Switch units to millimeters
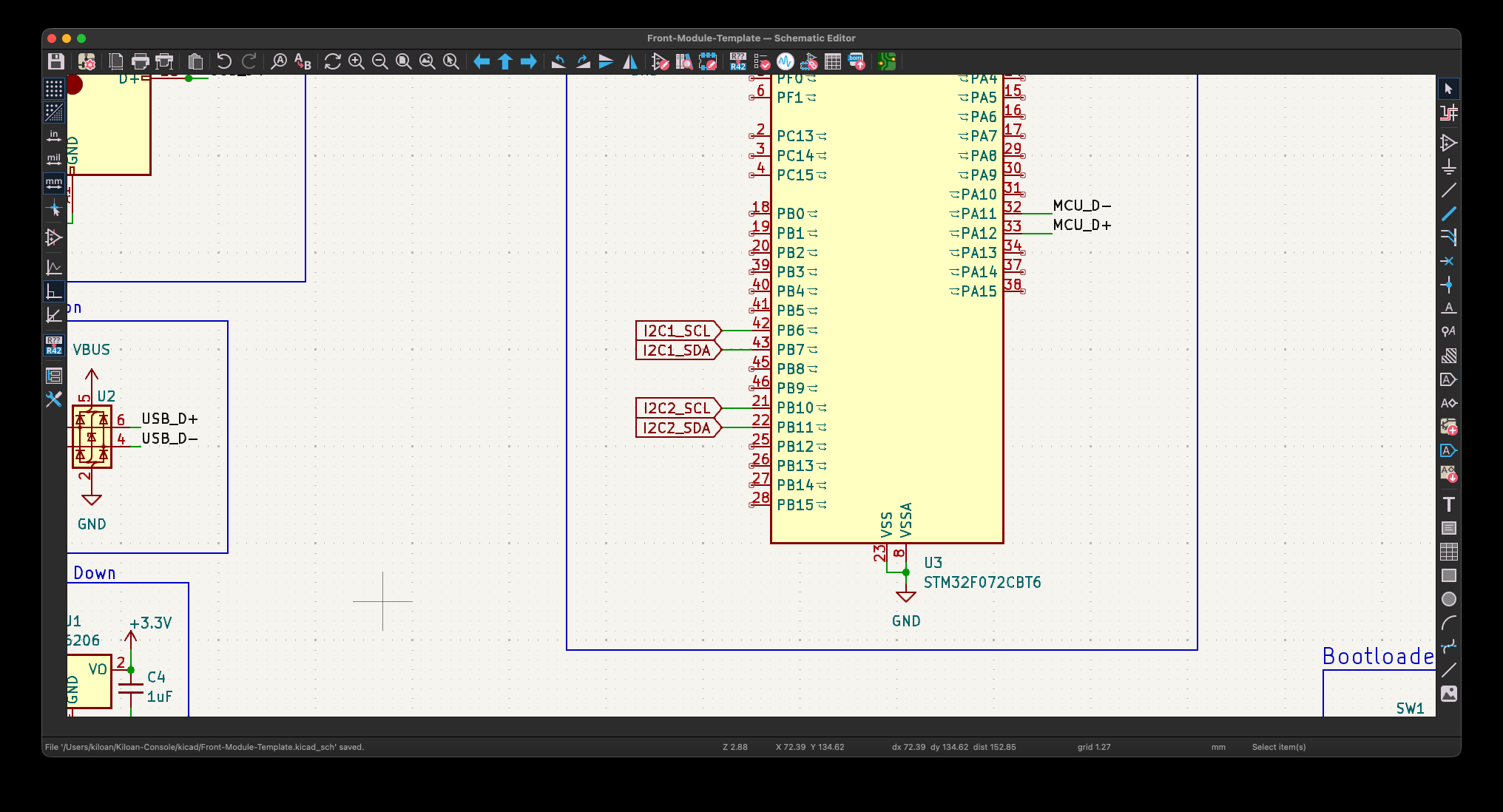 54,183
